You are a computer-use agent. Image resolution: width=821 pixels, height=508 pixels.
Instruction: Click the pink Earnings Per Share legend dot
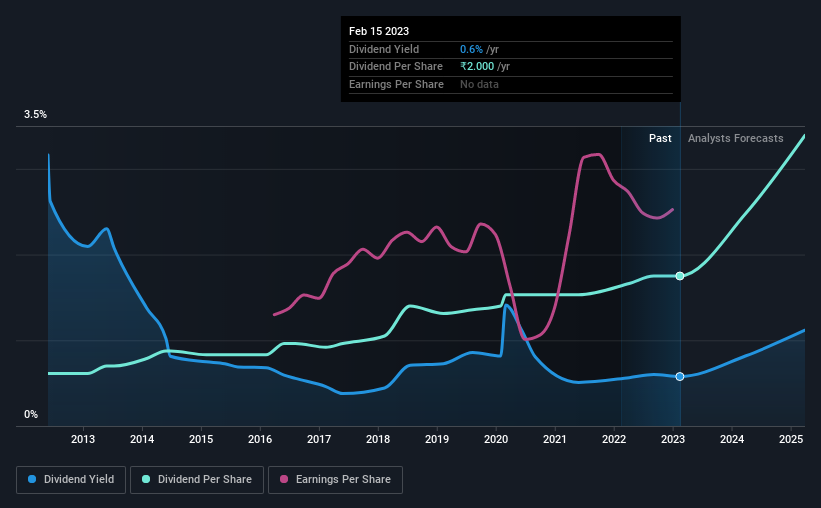284,479
